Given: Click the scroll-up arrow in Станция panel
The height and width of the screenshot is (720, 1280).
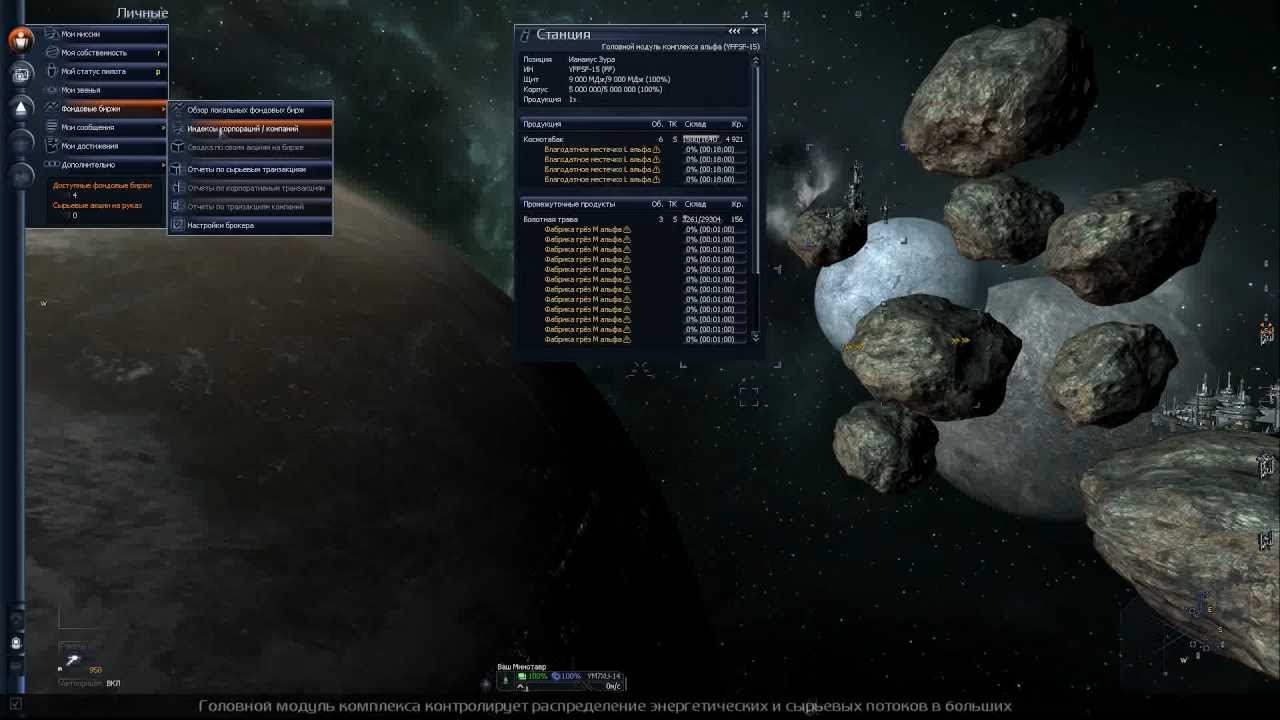Looking at the screenshot, I should pos(755,60).
